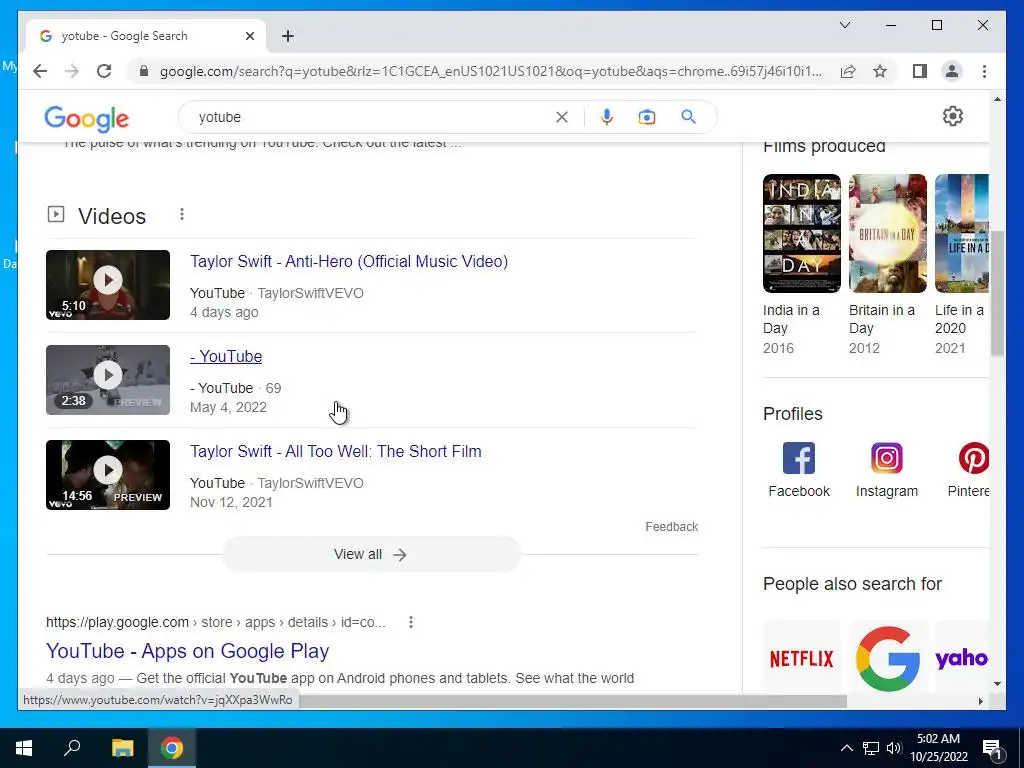Click into the address bar URL
The width and height of the screenshot is (1024, 768).
point(490,71)
